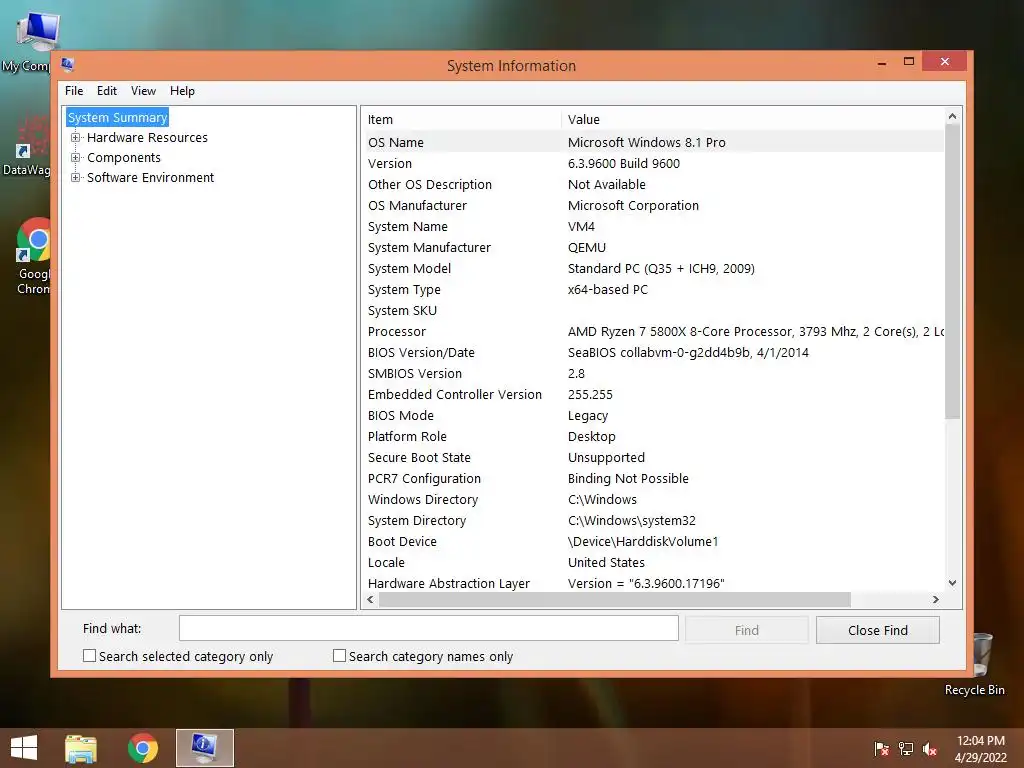
Task: Click the muted volume tray icon
Action: (x=930, y=749)
